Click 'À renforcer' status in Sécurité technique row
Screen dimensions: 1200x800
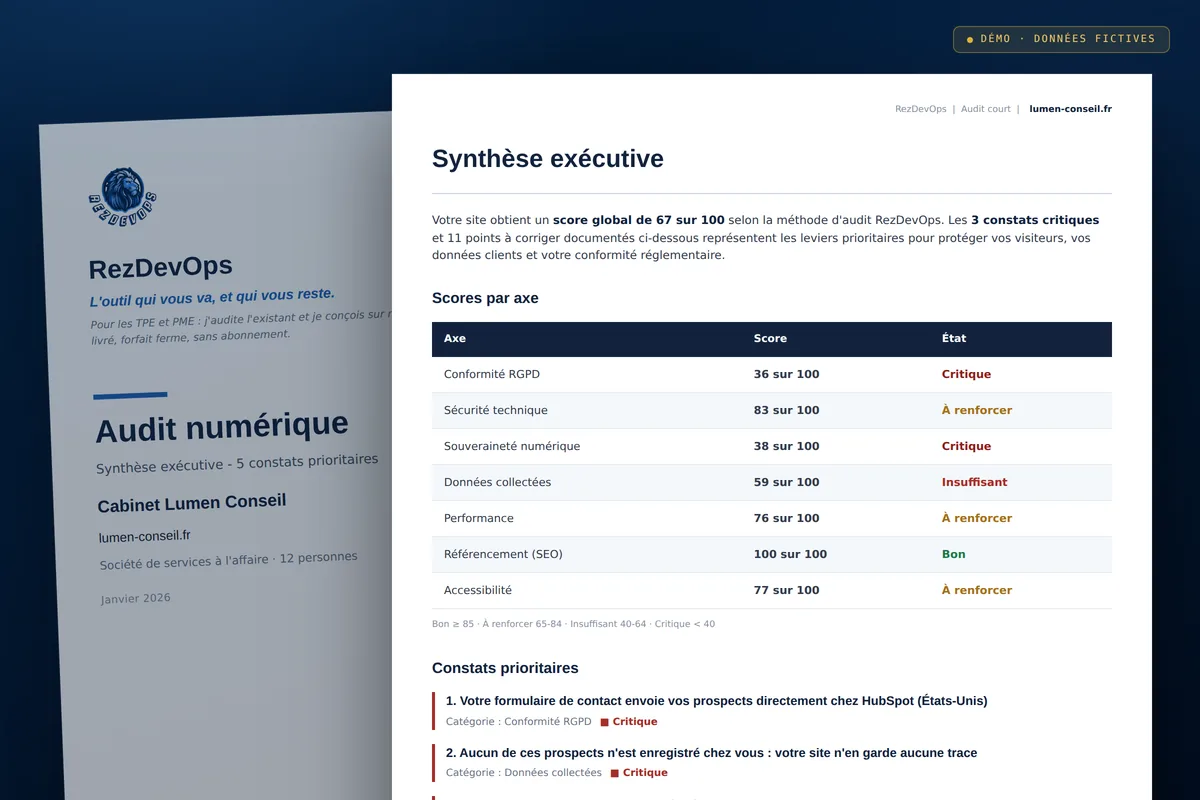click(x=977, y=410)
